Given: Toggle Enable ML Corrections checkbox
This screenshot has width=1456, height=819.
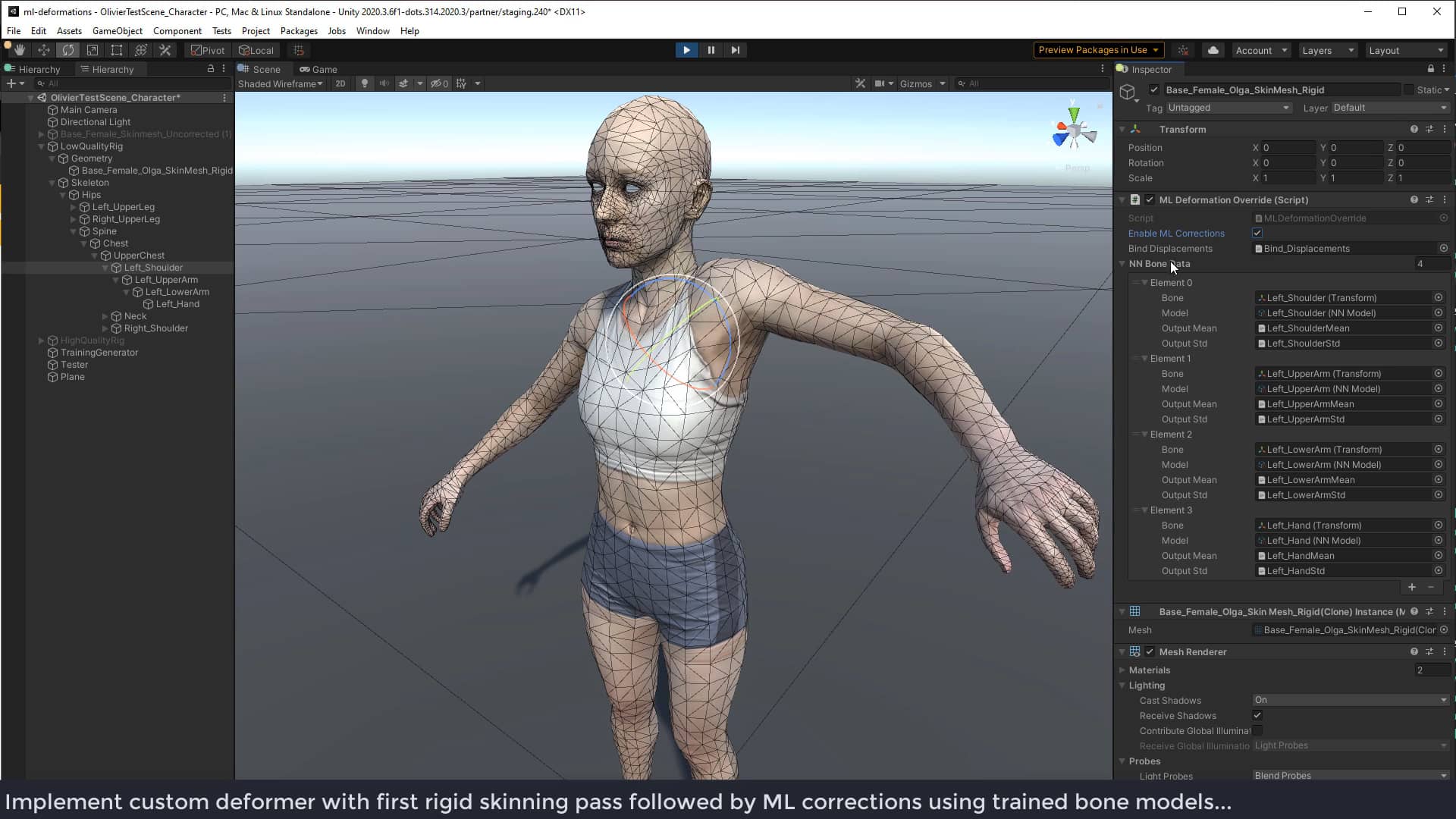Looking at the screenshot, I should click(1257, 233).
